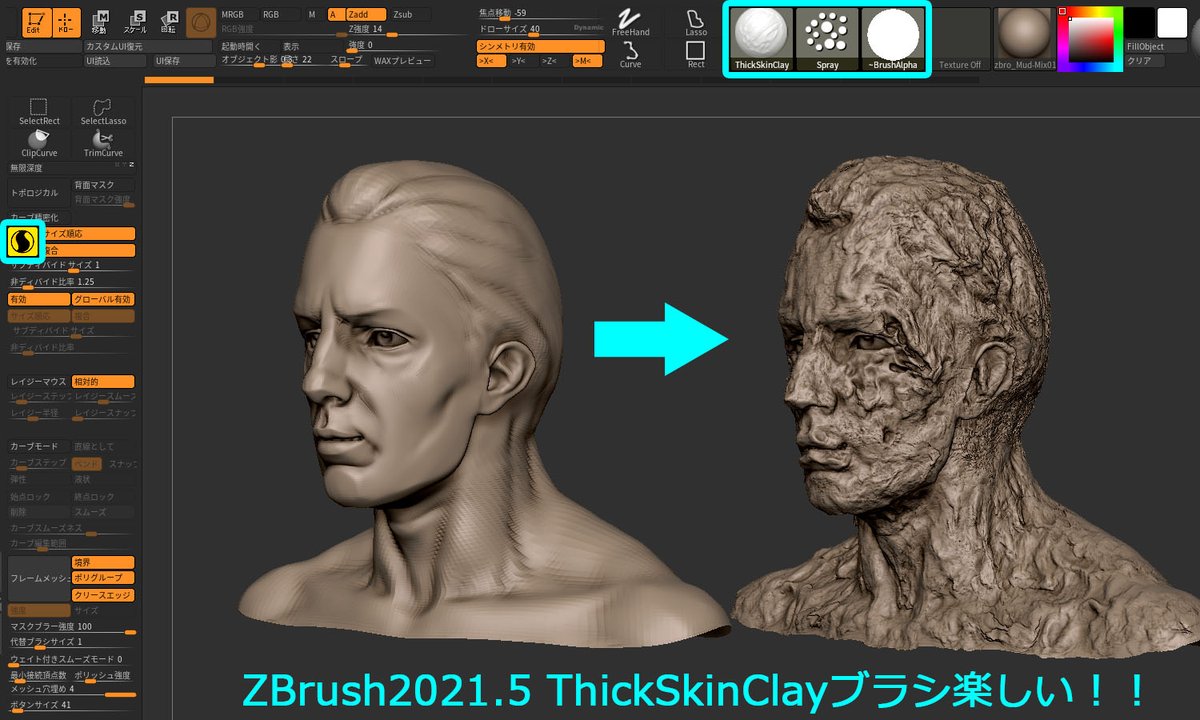The width and height of the screenshot is (1200, 720).
Task: Adjust the ドローサイズ 40 slider
Action: pyautogui.click(x=540, y=30)
